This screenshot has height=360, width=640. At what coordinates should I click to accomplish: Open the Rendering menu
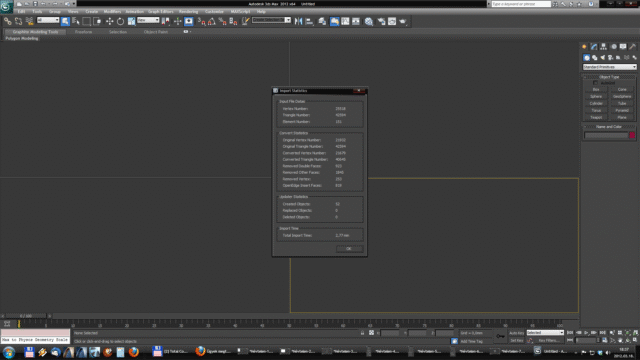click(189, 11)
